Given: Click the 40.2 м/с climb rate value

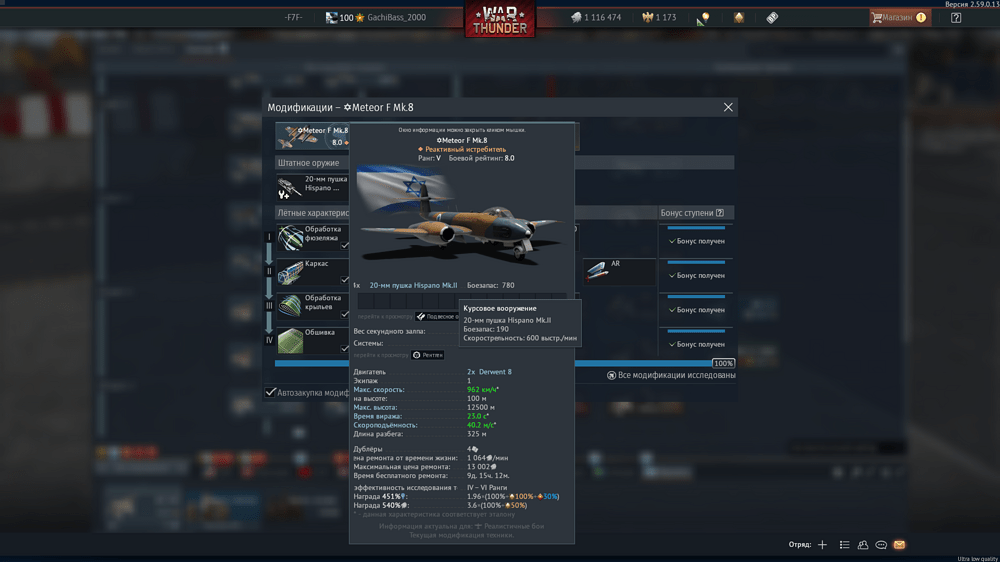Looking at the screenshot, I should (480, 425).
